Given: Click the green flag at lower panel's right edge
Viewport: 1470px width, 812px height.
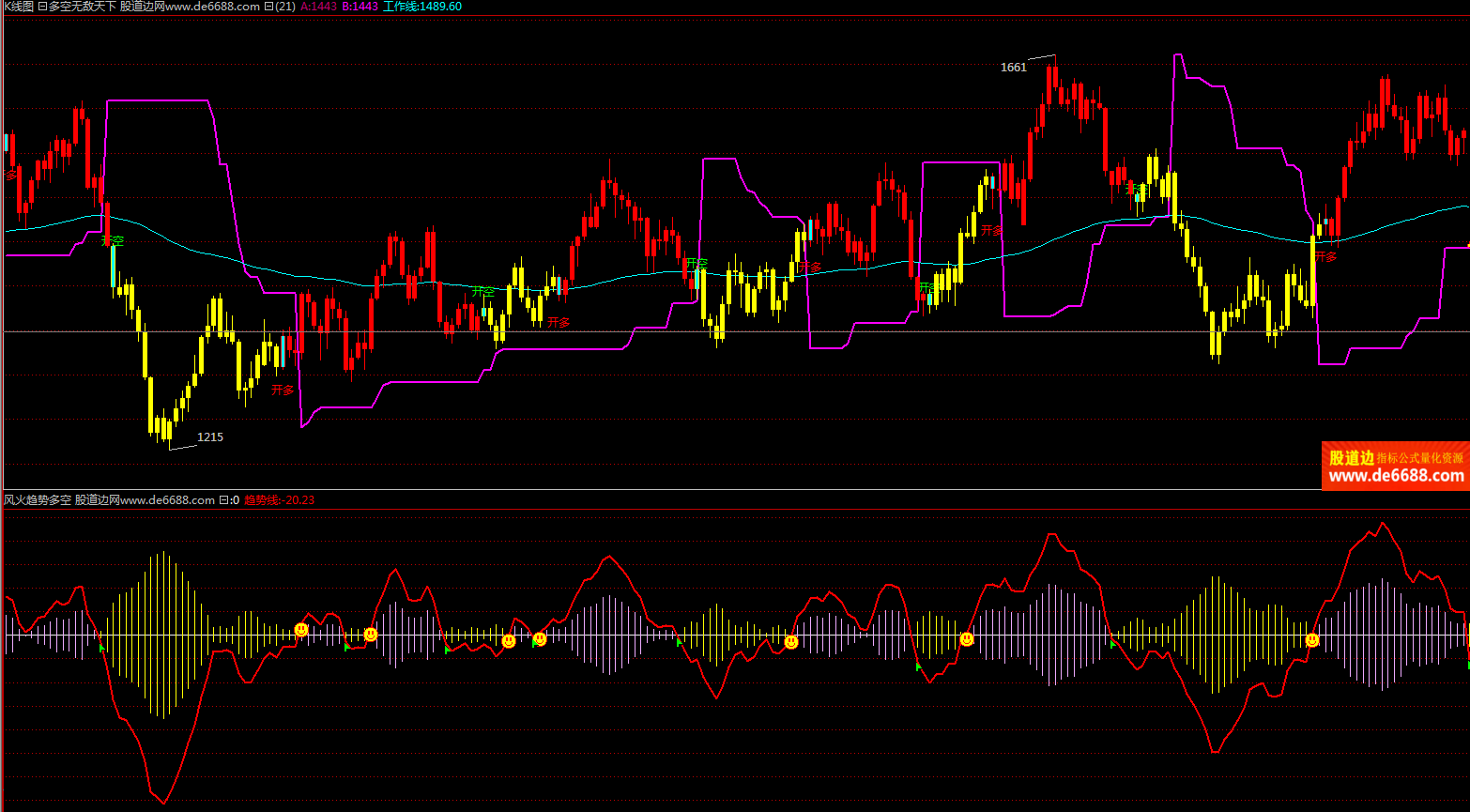Looking at the screenshot, I should (x=1467, y=664).
